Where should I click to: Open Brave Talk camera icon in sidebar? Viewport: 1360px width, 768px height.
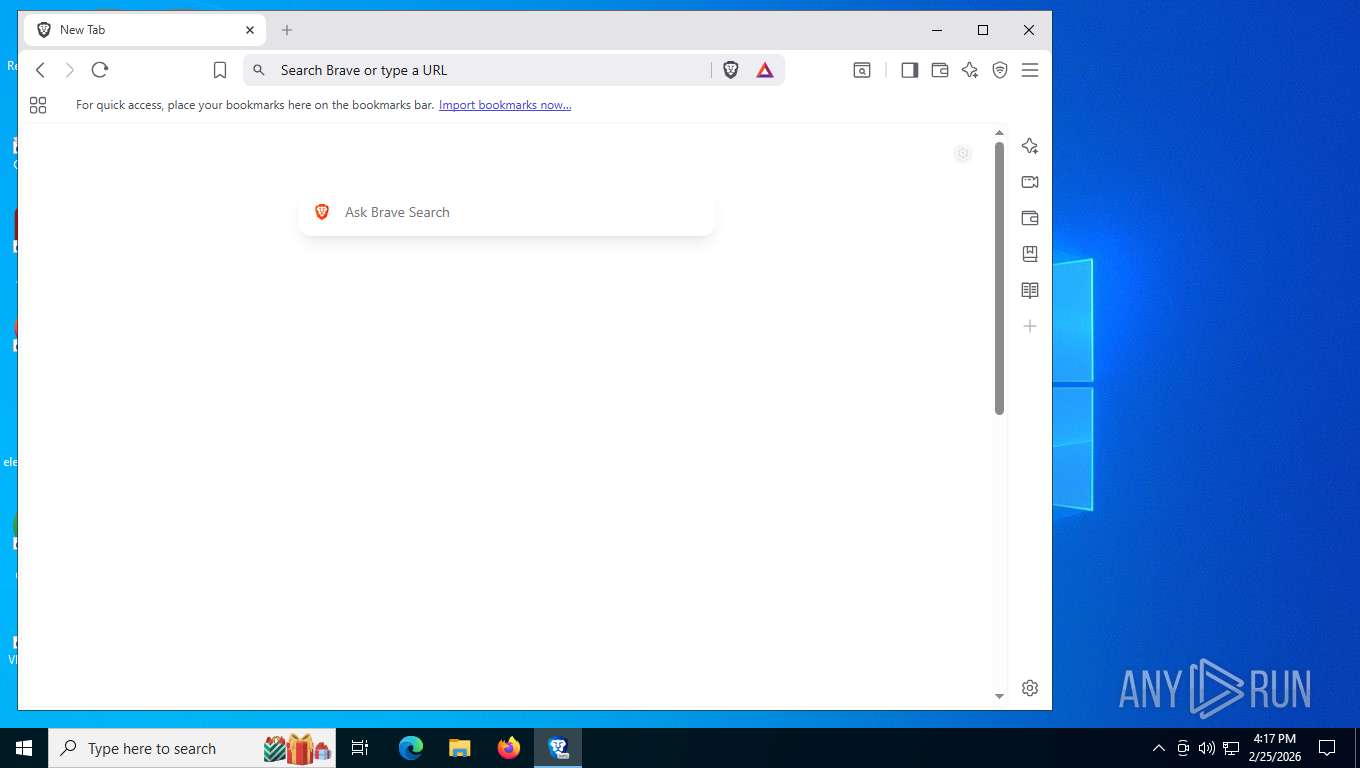1030,182
